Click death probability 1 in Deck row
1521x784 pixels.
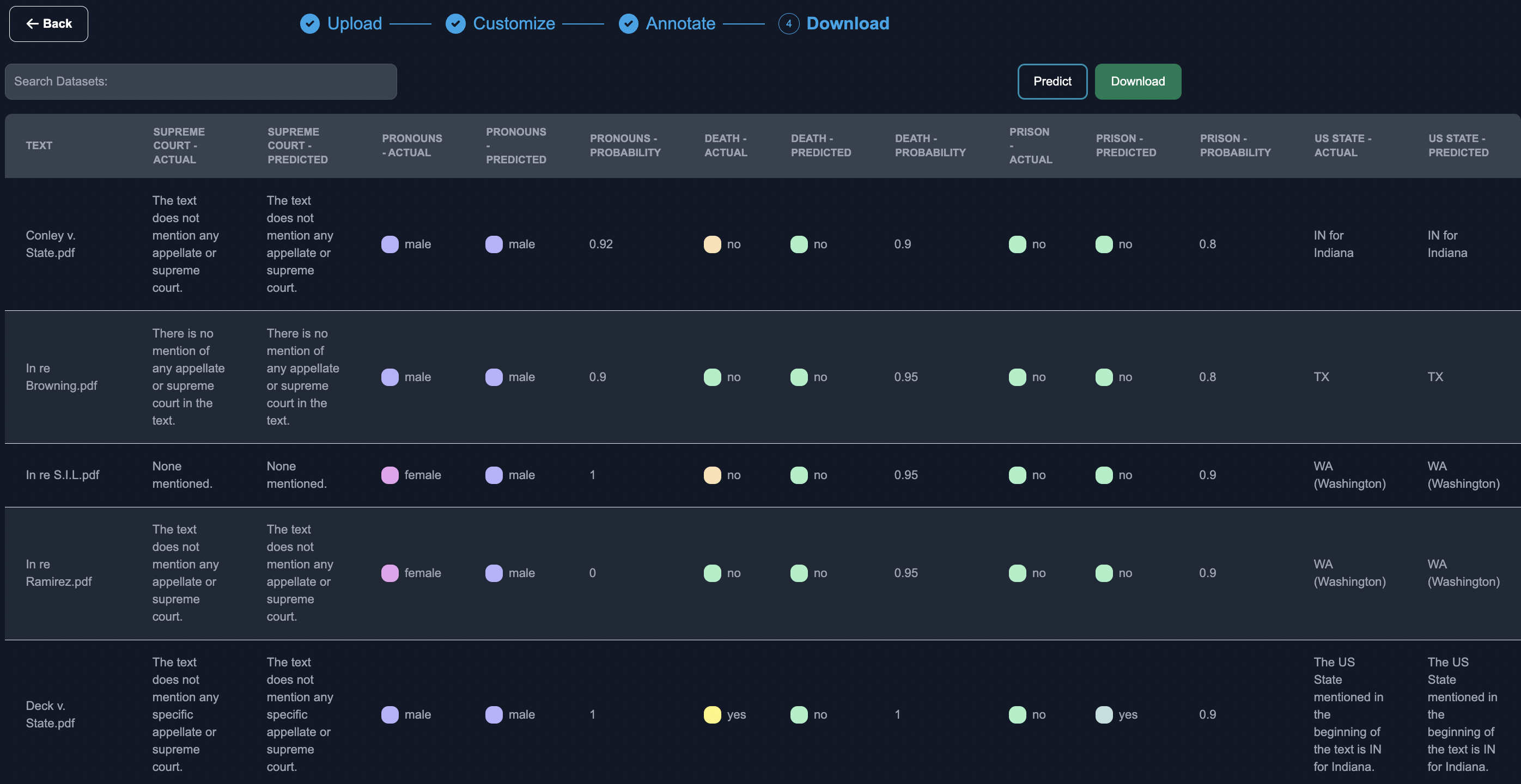[897, 714]
